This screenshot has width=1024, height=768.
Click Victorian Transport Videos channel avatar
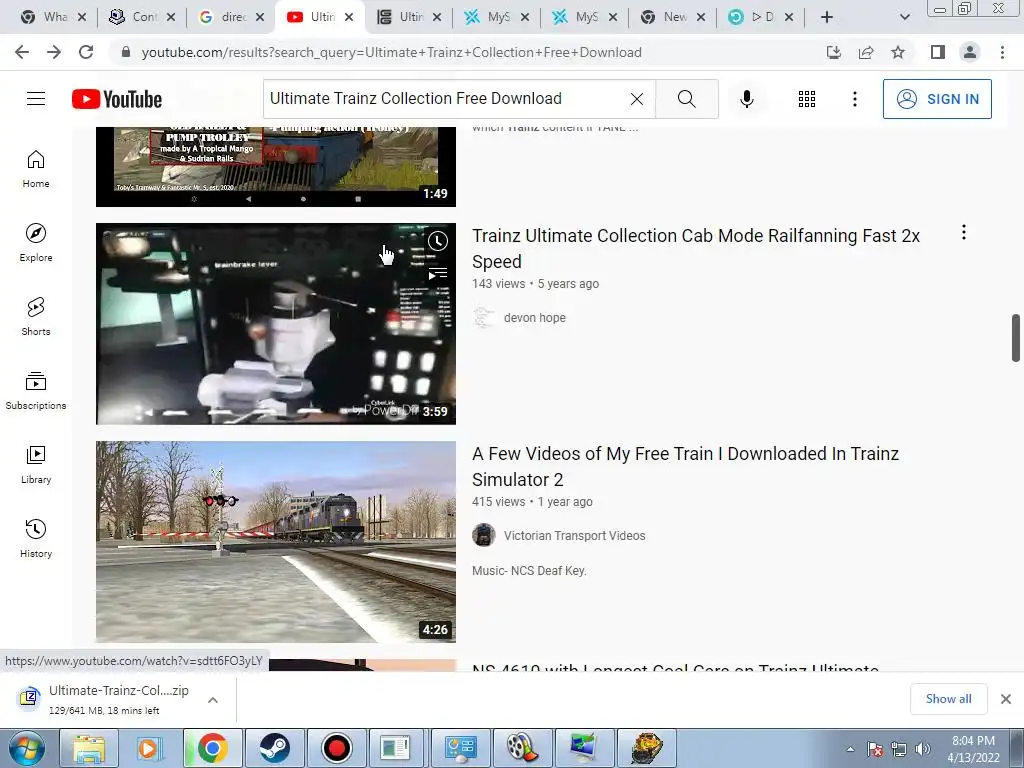pos(484,536)
